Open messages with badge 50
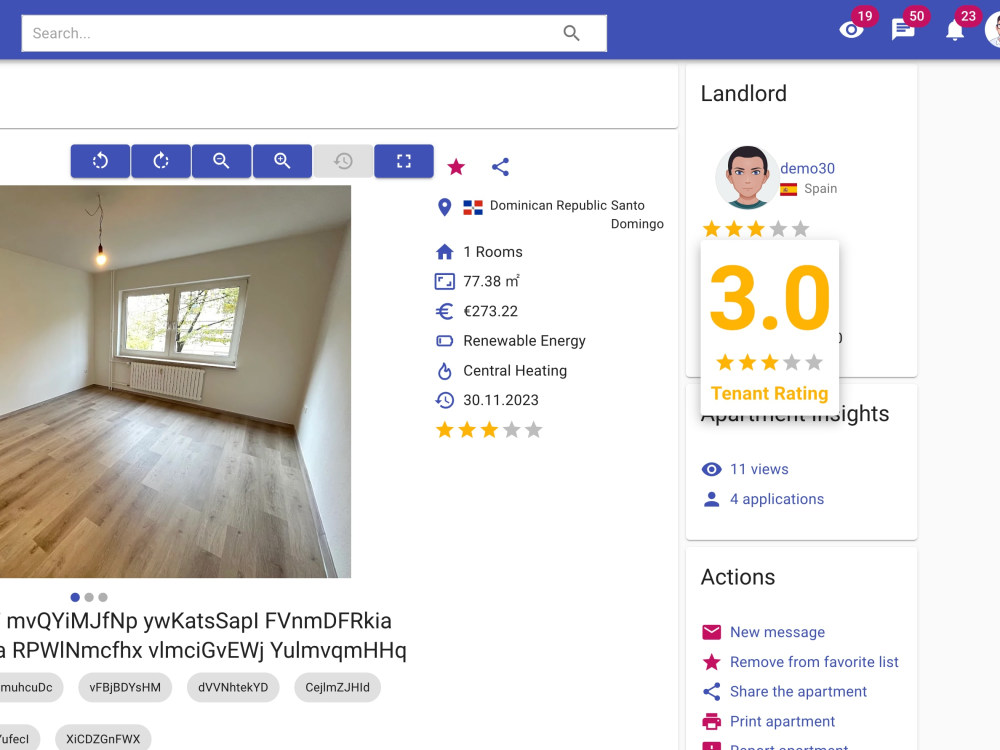The width and height of the screenshot is (1000, 750). coord(903,29)
